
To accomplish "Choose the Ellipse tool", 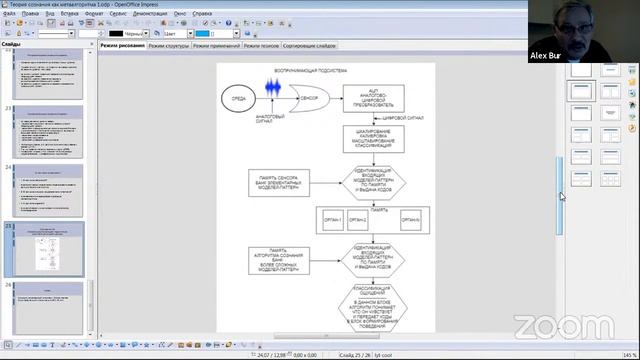I will 44,345.
